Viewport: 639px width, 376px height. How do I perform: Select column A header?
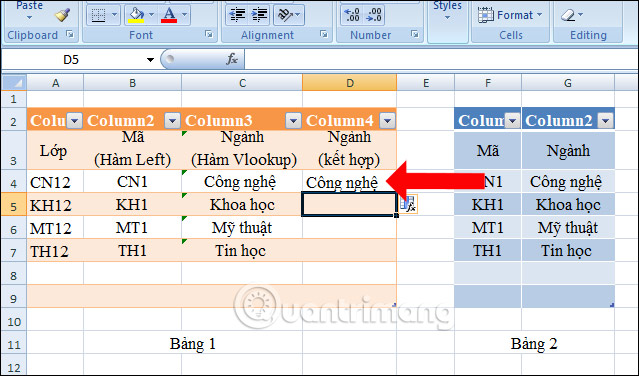coord(55,83)
